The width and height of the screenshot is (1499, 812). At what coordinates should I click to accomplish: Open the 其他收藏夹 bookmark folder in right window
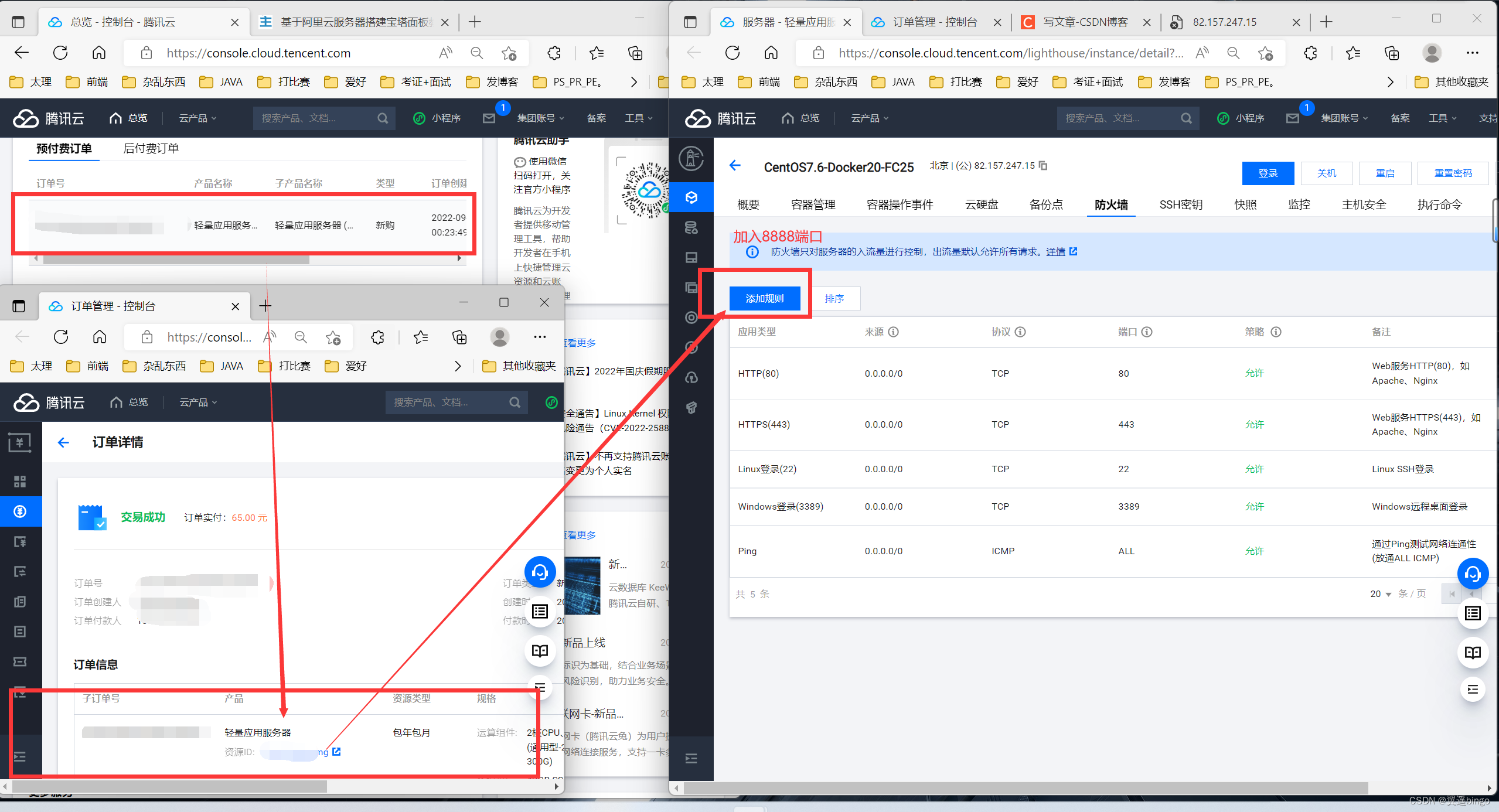coord(1451,82)
